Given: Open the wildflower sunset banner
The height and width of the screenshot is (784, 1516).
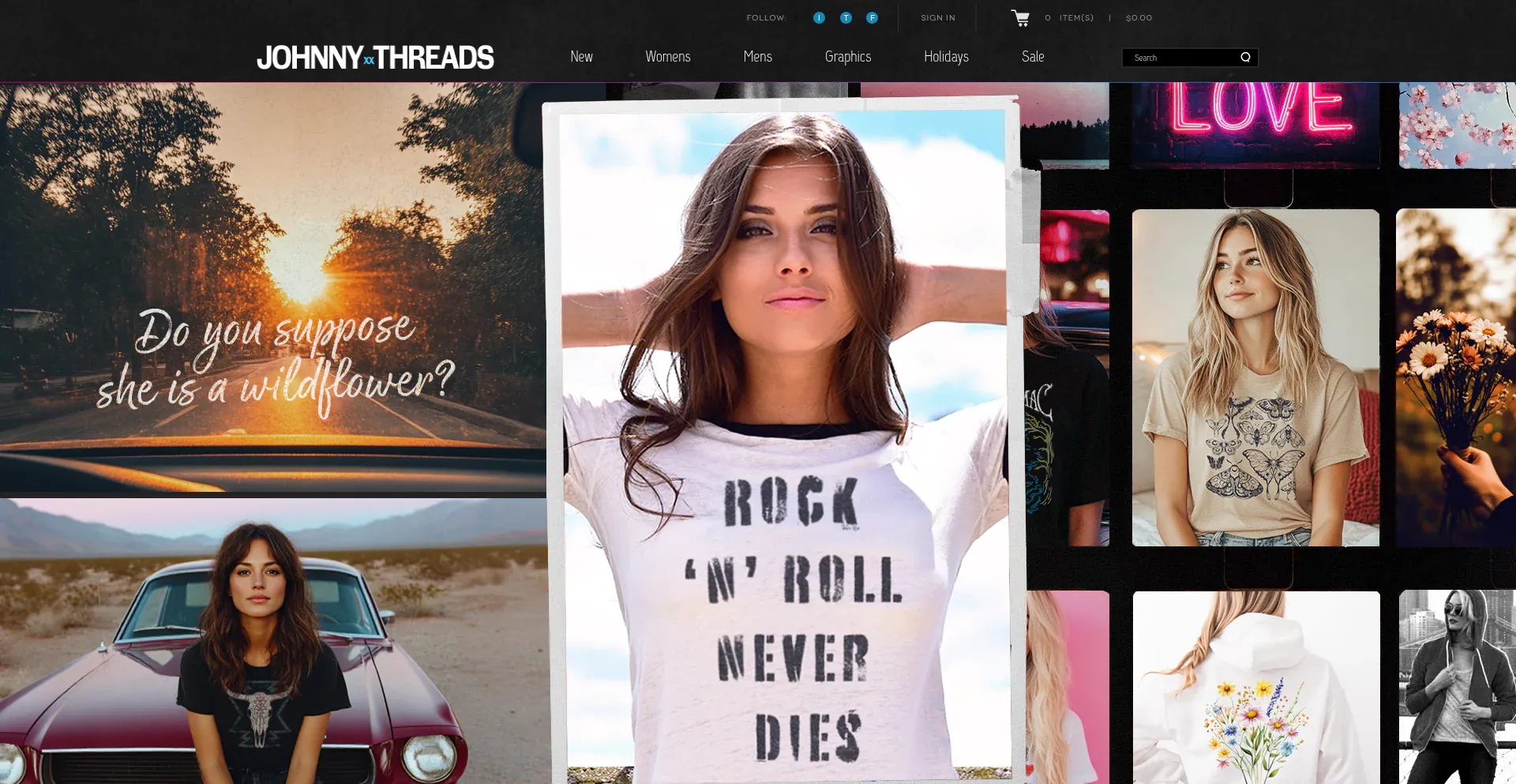Looking at the screenshot, I should point(272,287).
